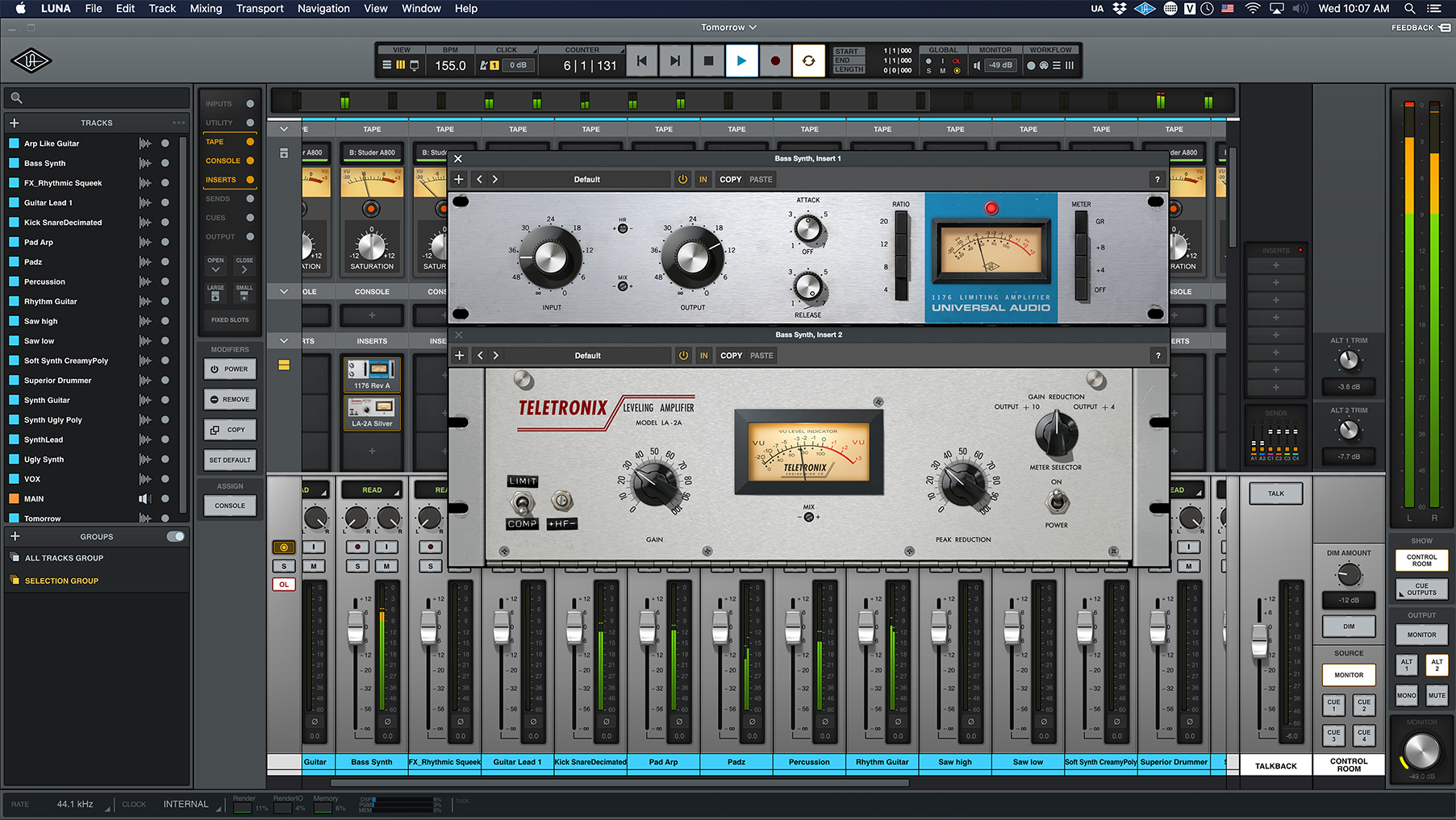Image resolution: width=1456 pixels, height=820 pixels.
Task: Open the Transport menu
Action: click(259, 9)
